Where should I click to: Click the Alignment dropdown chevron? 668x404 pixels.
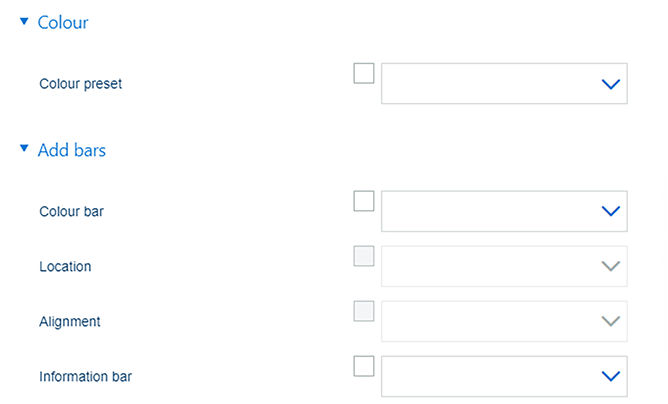[x=611, y=321]
